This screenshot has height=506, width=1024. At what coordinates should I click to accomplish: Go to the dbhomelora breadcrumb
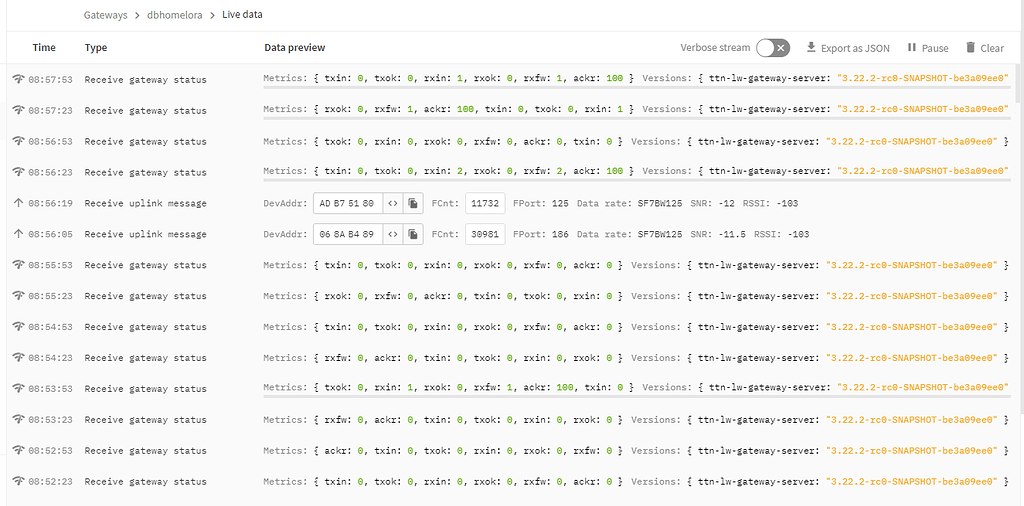(x=174, y=15)
